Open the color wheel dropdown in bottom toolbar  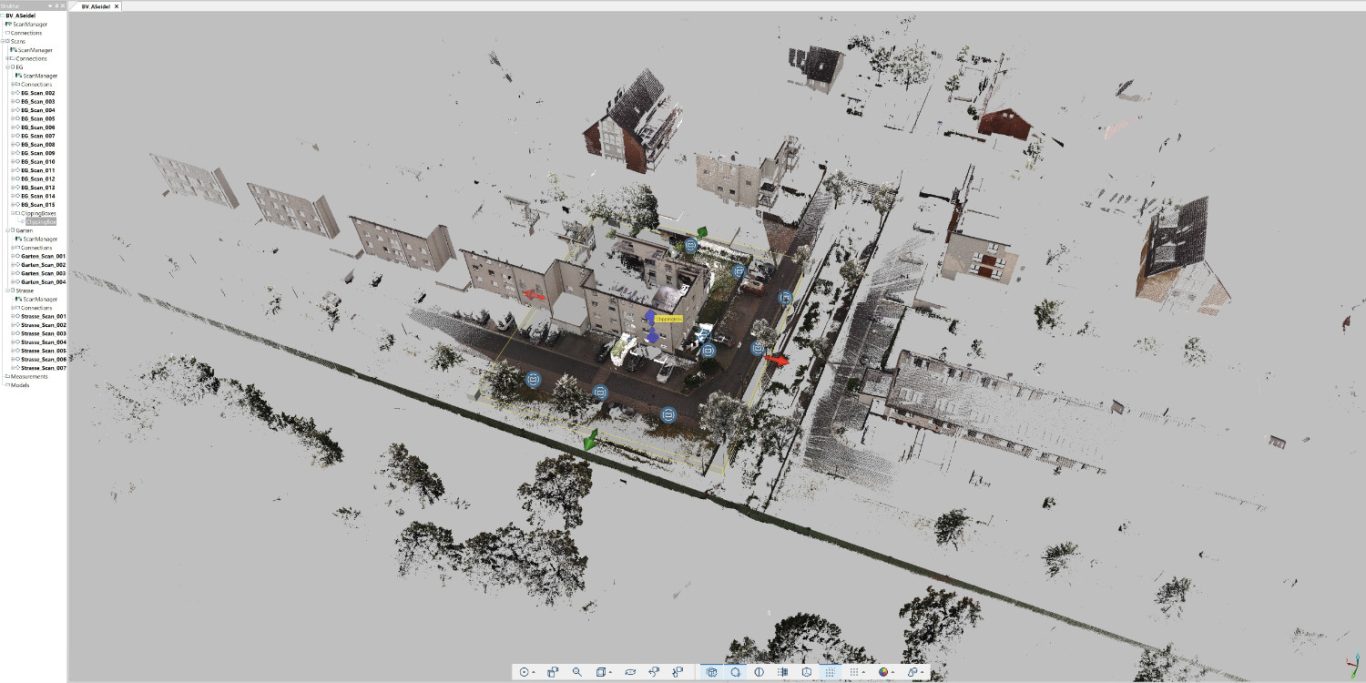894,673
